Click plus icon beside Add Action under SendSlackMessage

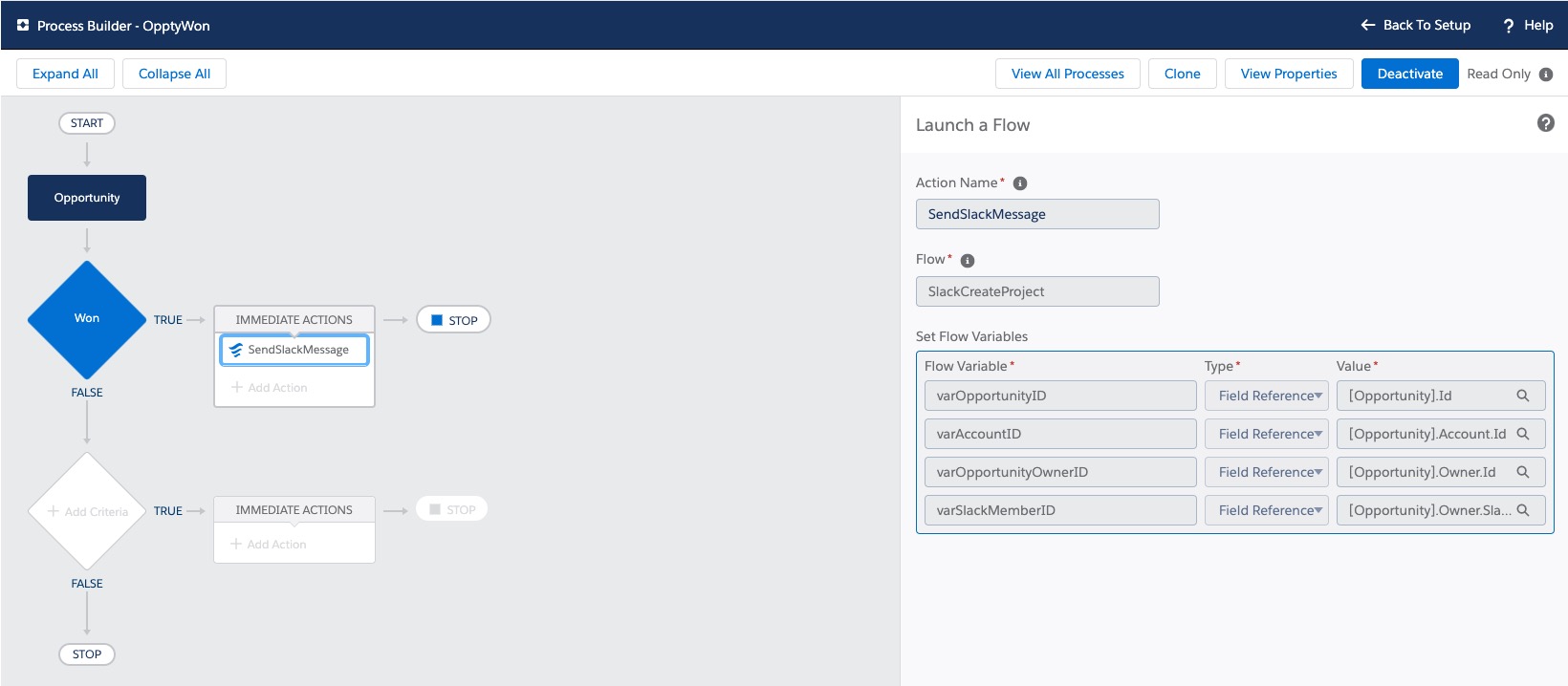coord(237,387)
